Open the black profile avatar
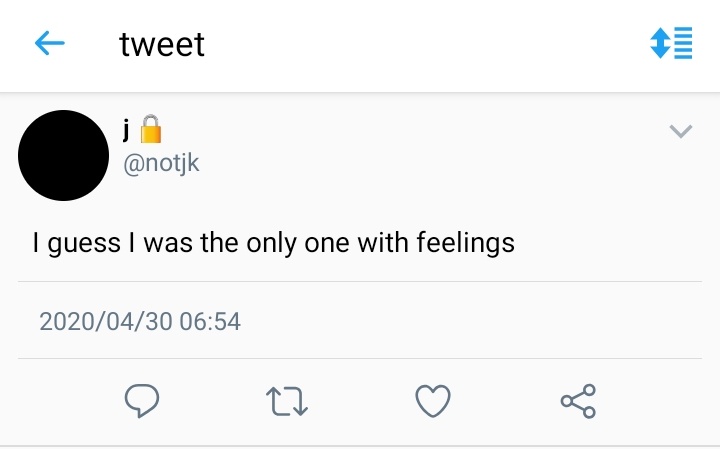The width and height of the screenshot is (720, 449). click(x=64, y=155)
